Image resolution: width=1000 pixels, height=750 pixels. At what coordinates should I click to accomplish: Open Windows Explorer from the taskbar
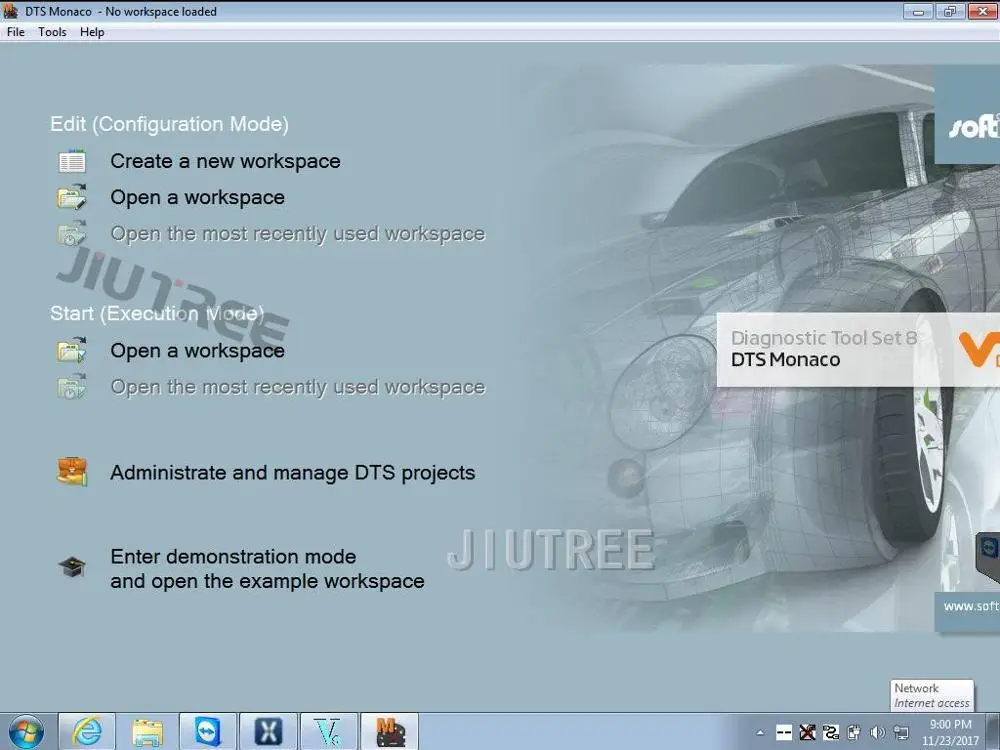[x=147, y=732]
